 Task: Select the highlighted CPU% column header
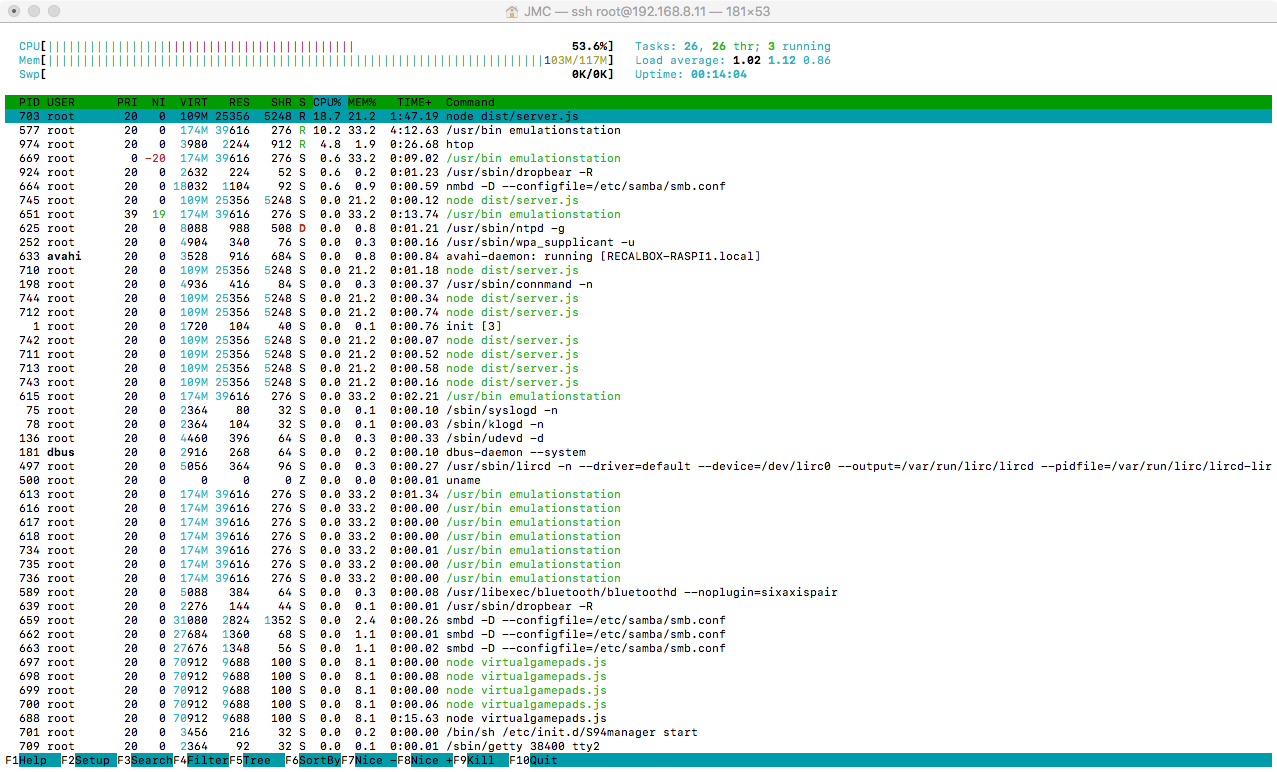tap(327, 102)
